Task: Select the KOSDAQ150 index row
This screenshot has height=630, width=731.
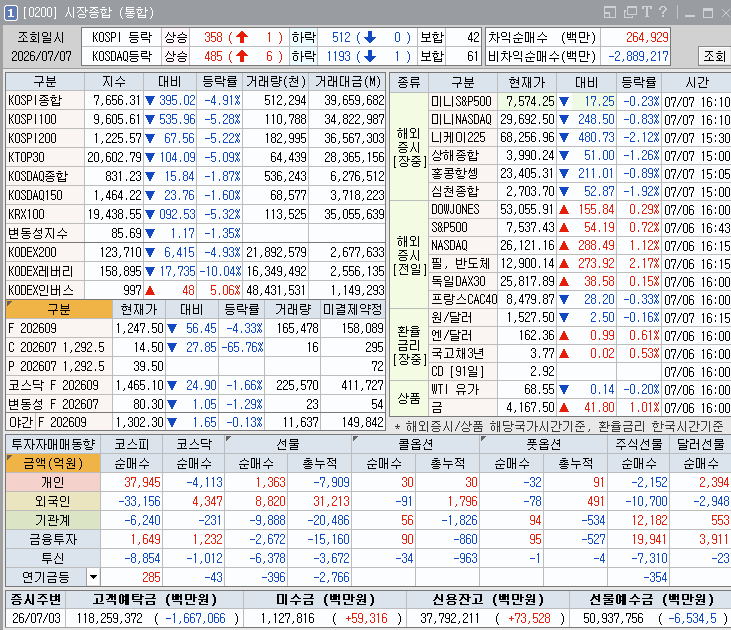Action: click(196, 195)
